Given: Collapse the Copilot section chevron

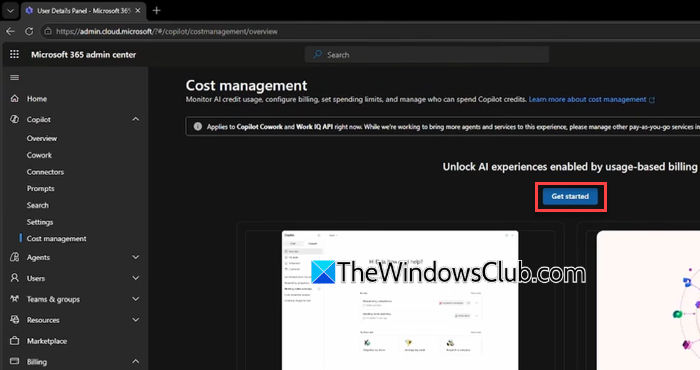Looking at the screenshot, I should point(136,119).
